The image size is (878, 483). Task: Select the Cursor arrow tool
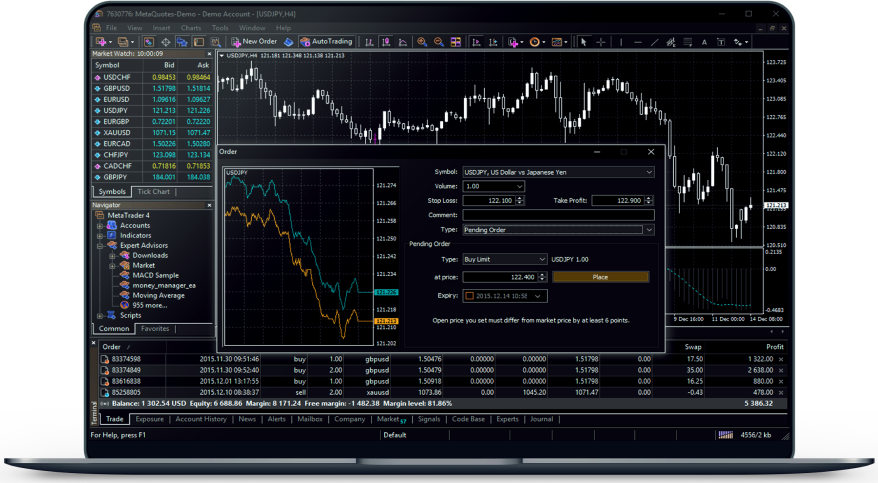[583, 42]
